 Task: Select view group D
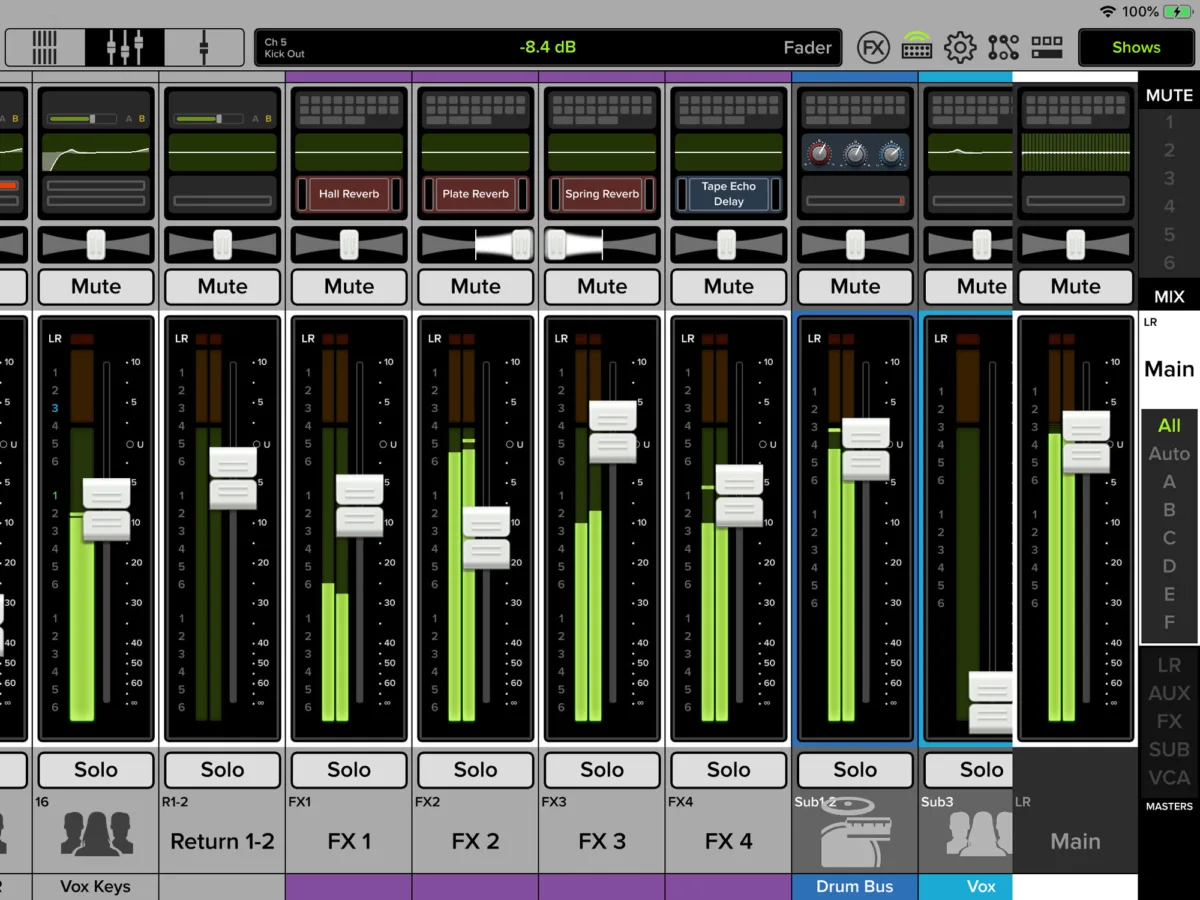click(x=1169, y=566)
